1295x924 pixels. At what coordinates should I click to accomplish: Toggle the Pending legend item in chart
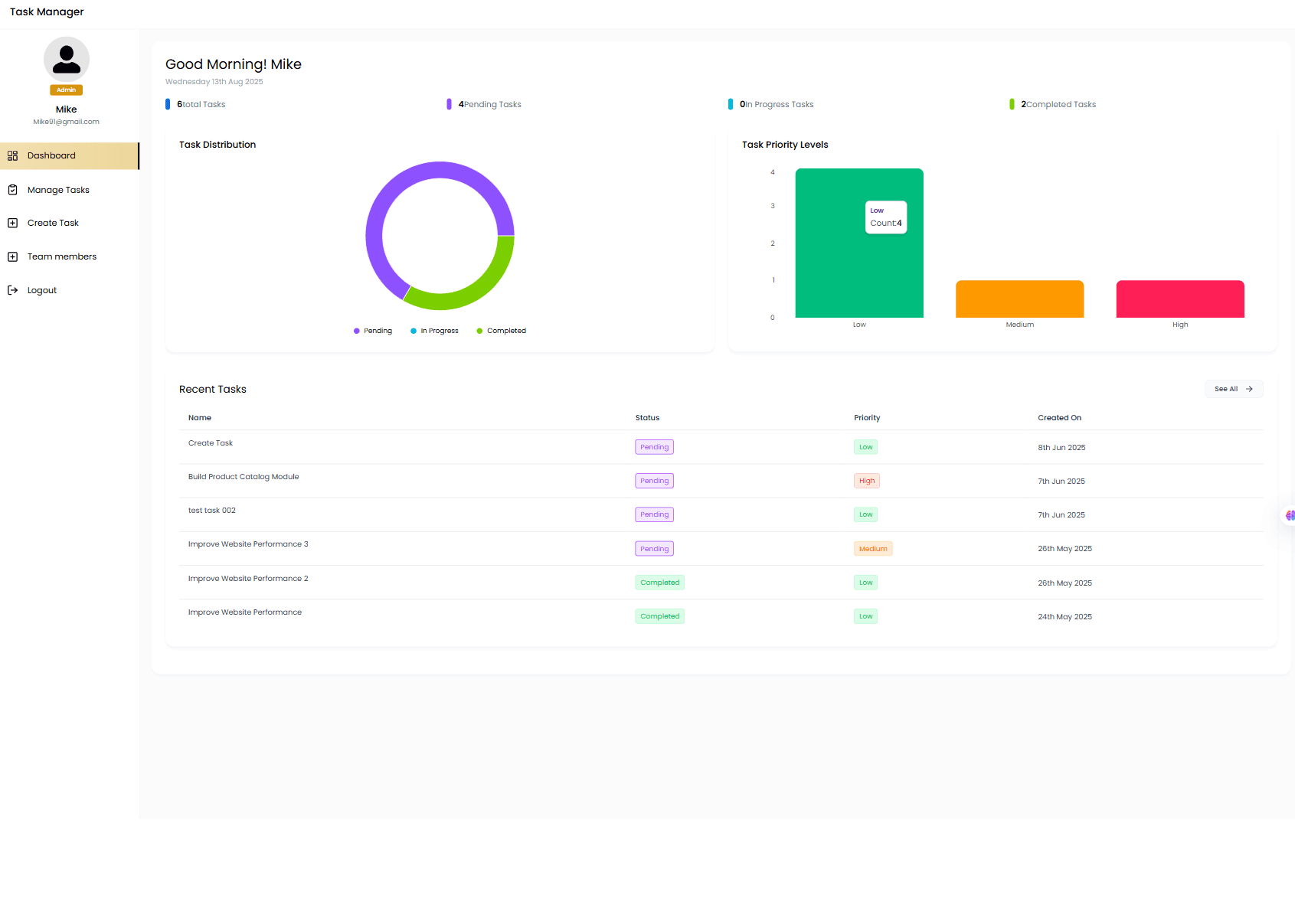click(373, 331)
